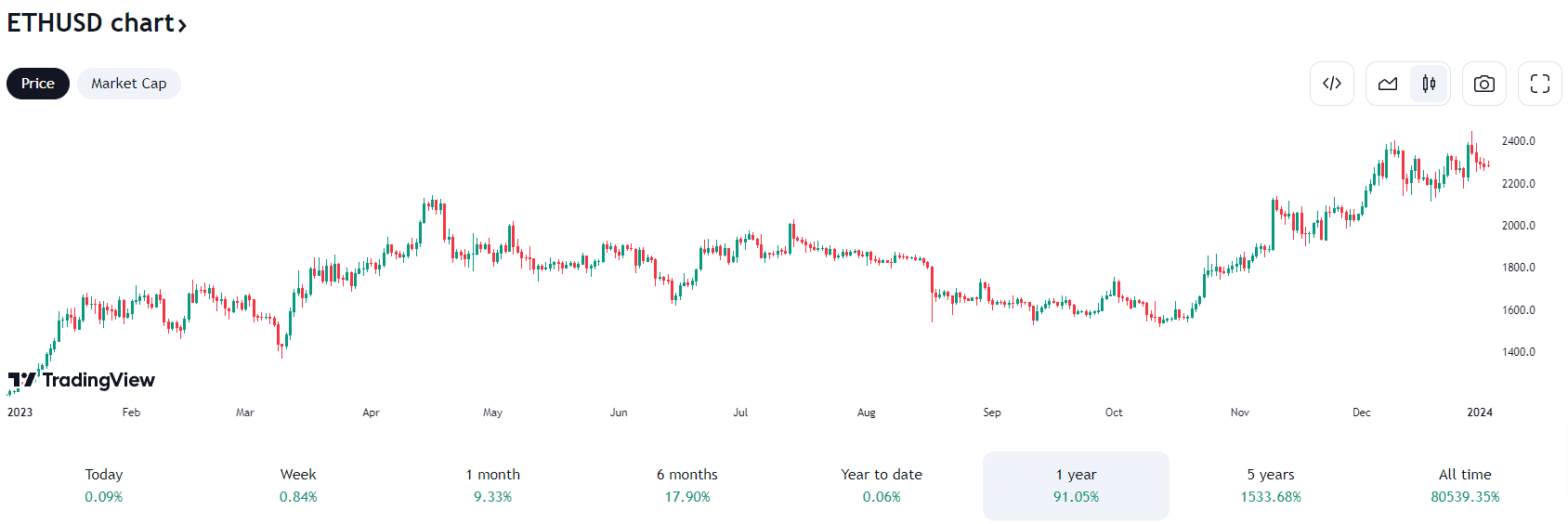Select the 1 year range
This screenshot has height=524, width=1568.
[x=1076, y=485]
